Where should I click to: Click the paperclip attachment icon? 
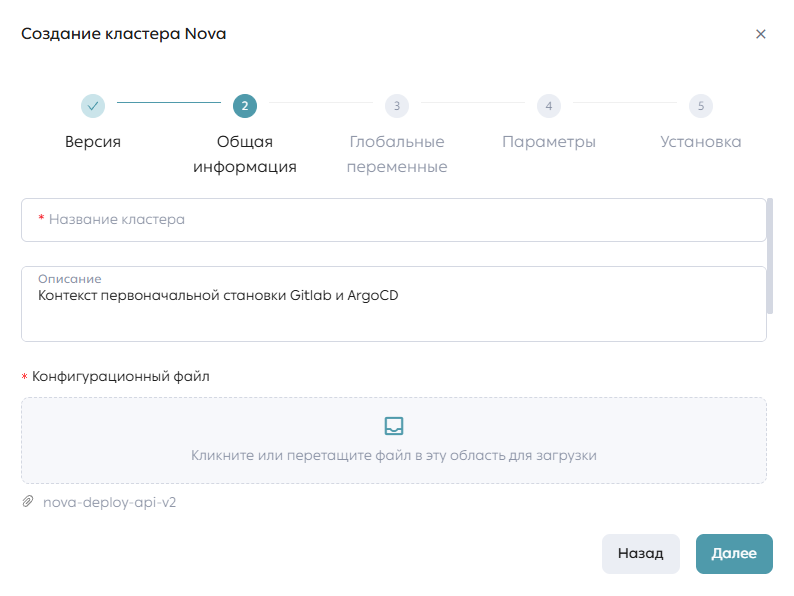pyautogui.click(x=27, y=501)
